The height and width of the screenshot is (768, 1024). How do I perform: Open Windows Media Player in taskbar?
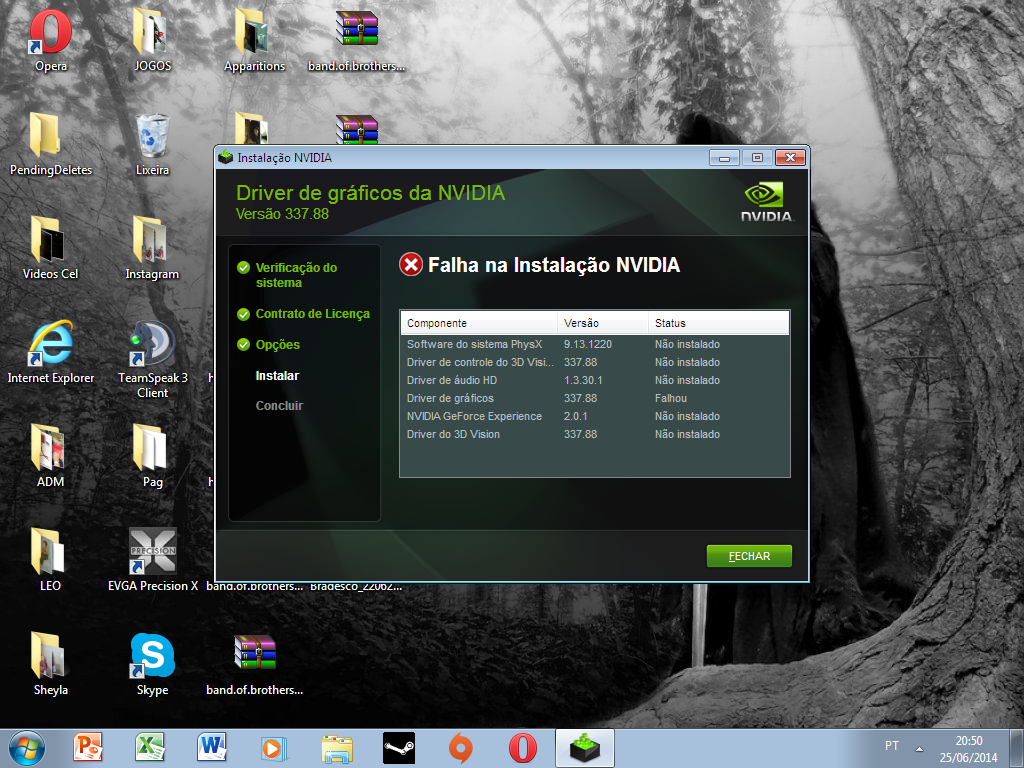tap(273, 748)
